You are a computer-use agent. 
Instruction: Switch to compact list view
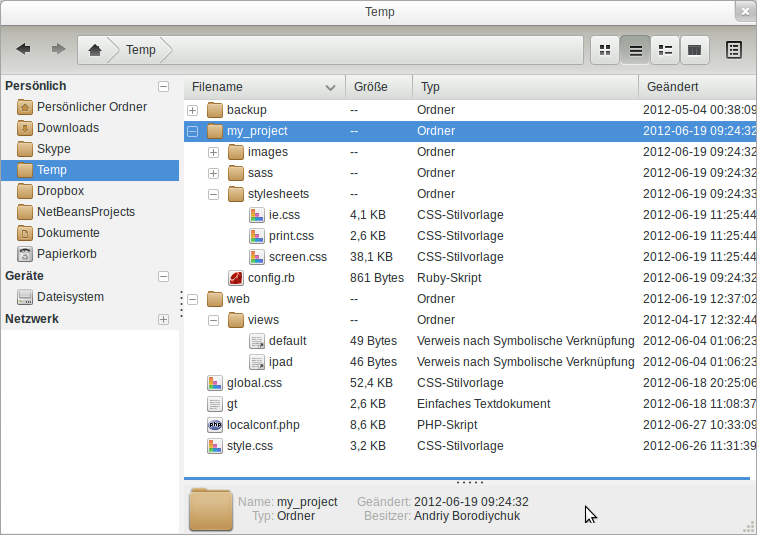[x=664, y=50]
